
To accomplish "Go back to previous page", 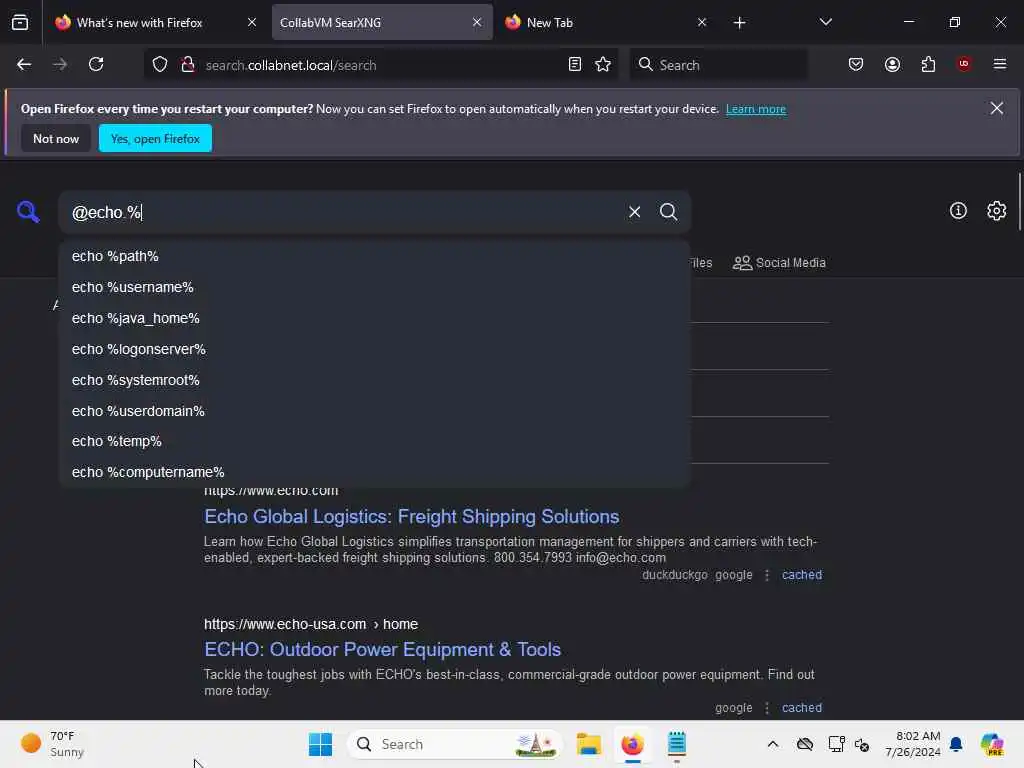I will [x=24, y=64].
